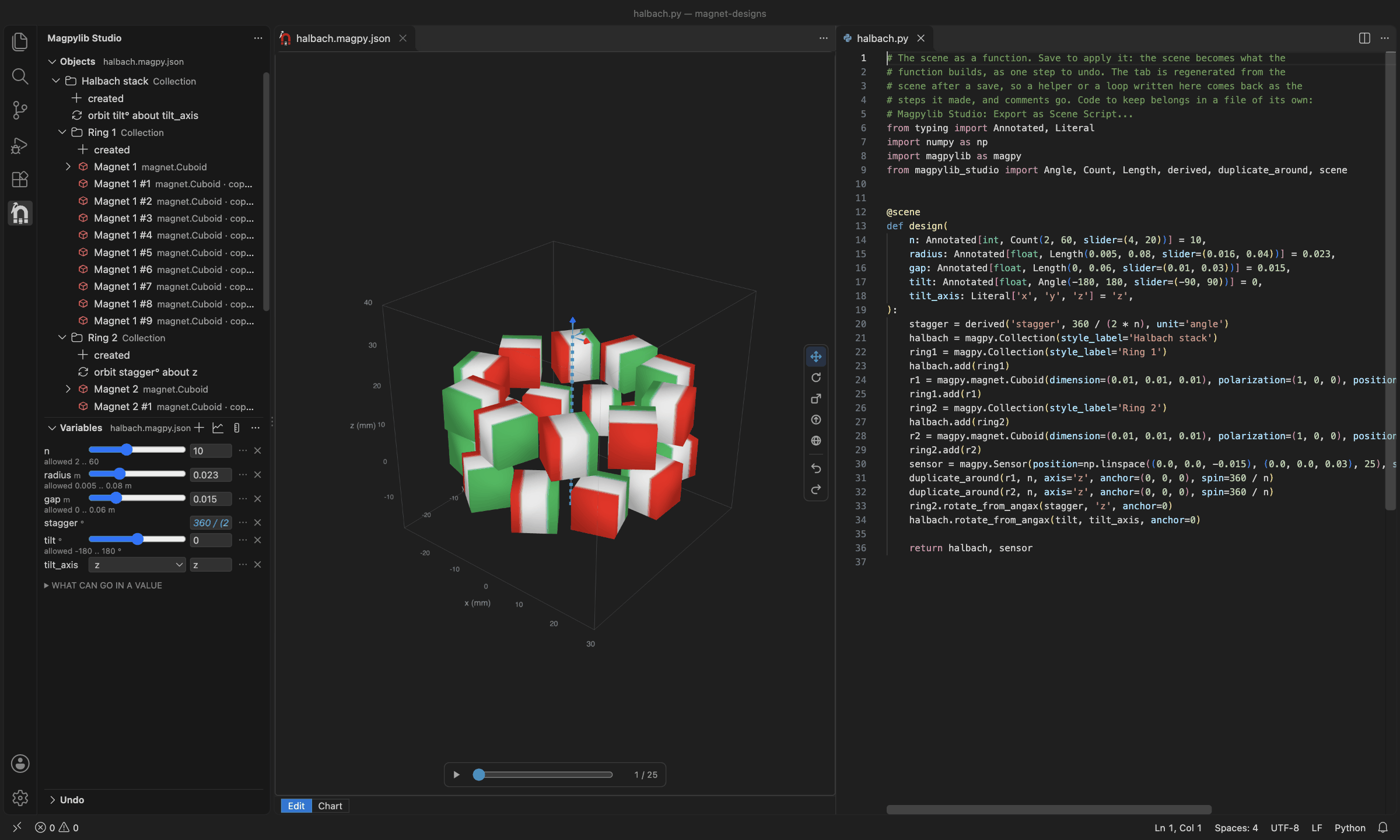Viewport: 1400px width, 840px height.
Task: Open the Extensions icon in activity bar
Action: point(20,179)
